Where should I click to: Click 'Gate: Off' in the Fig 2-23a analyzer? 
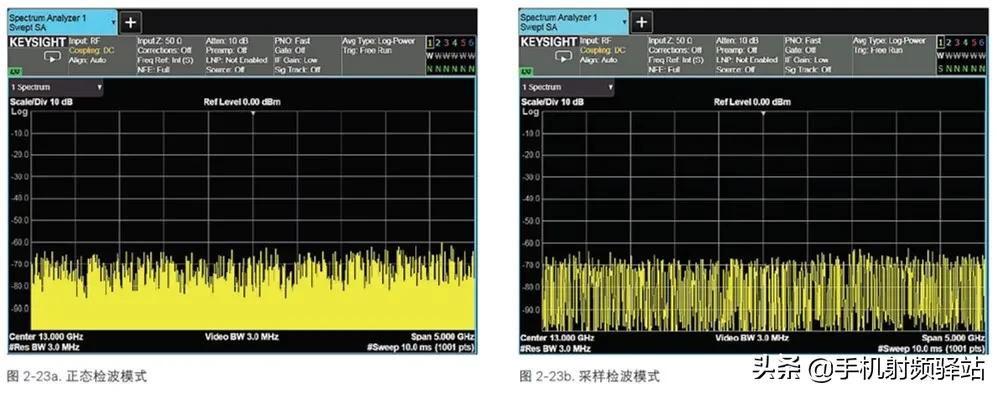[289, 50]
